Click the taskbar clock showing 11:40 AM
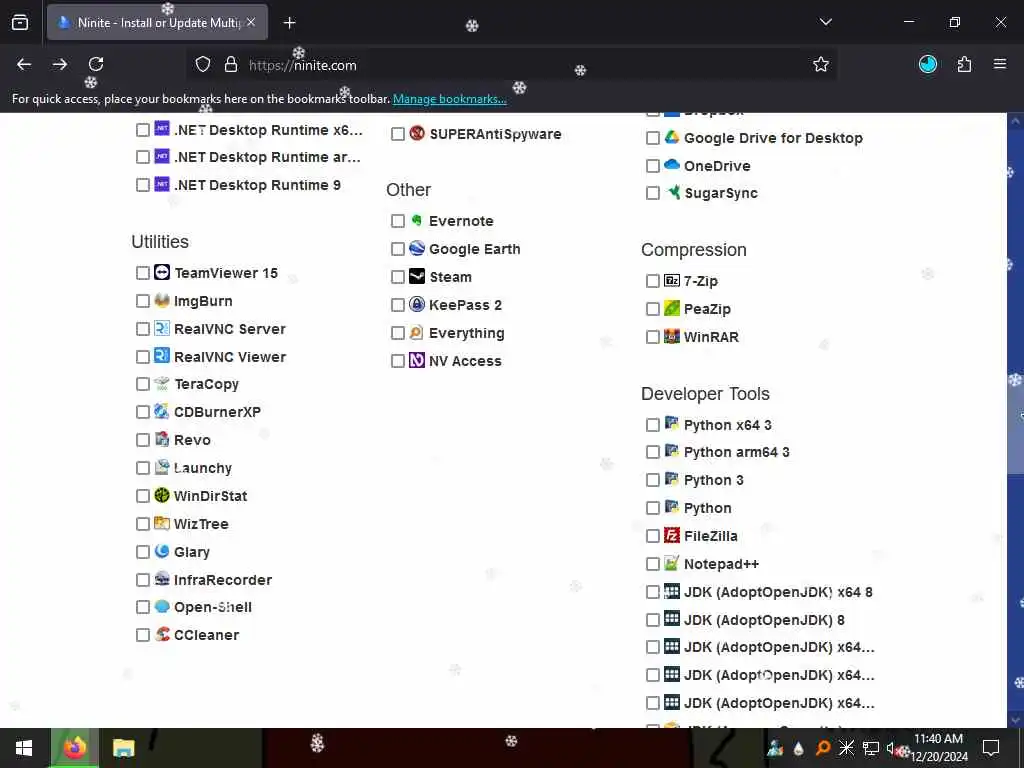Image resolution: width=1024 pixels, height=768 pixels. click(939, 748)
